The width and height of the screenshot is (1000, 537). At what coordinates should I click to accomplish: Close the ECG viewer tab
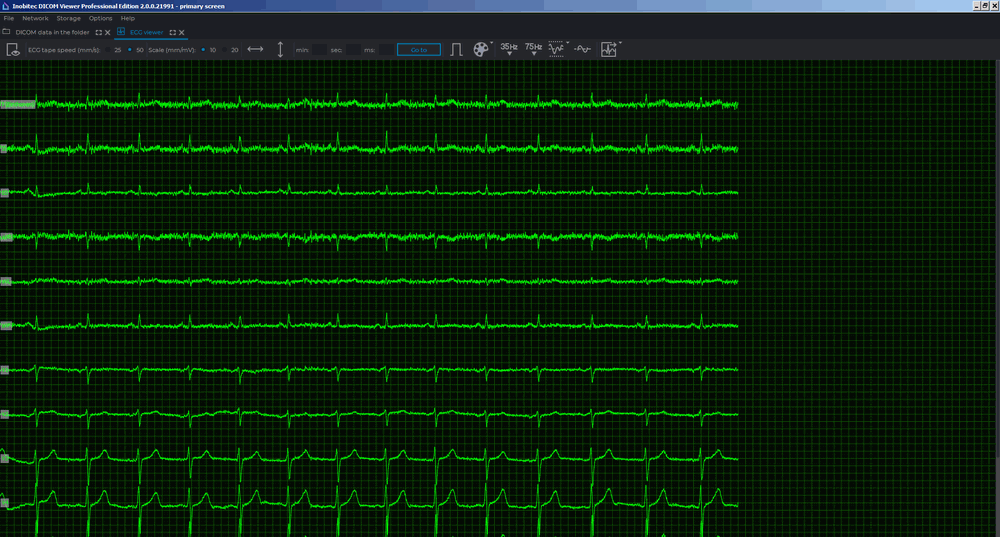(182, 33)
